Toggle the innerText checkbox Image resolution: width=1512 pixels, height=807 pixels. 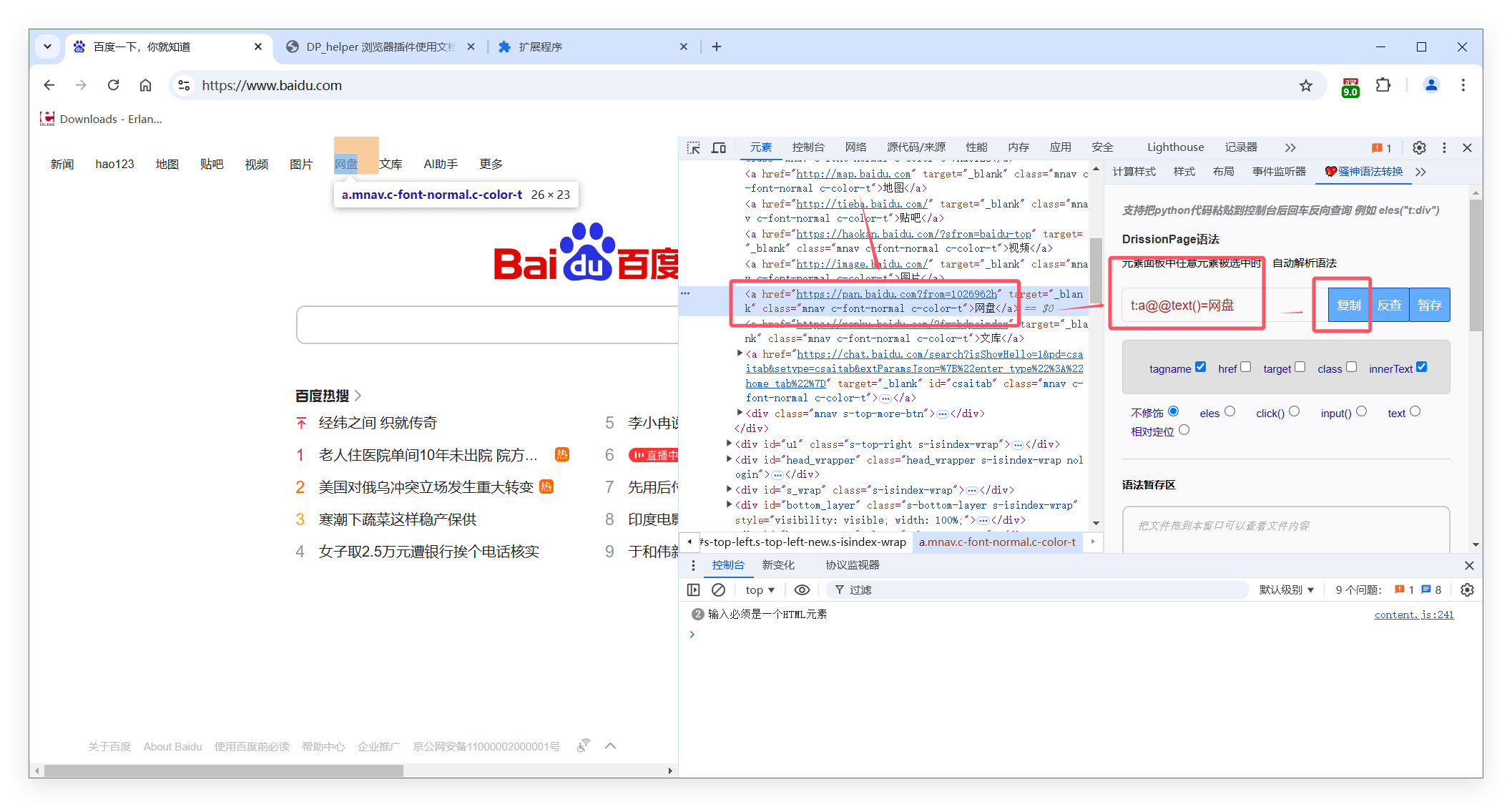1421,367
